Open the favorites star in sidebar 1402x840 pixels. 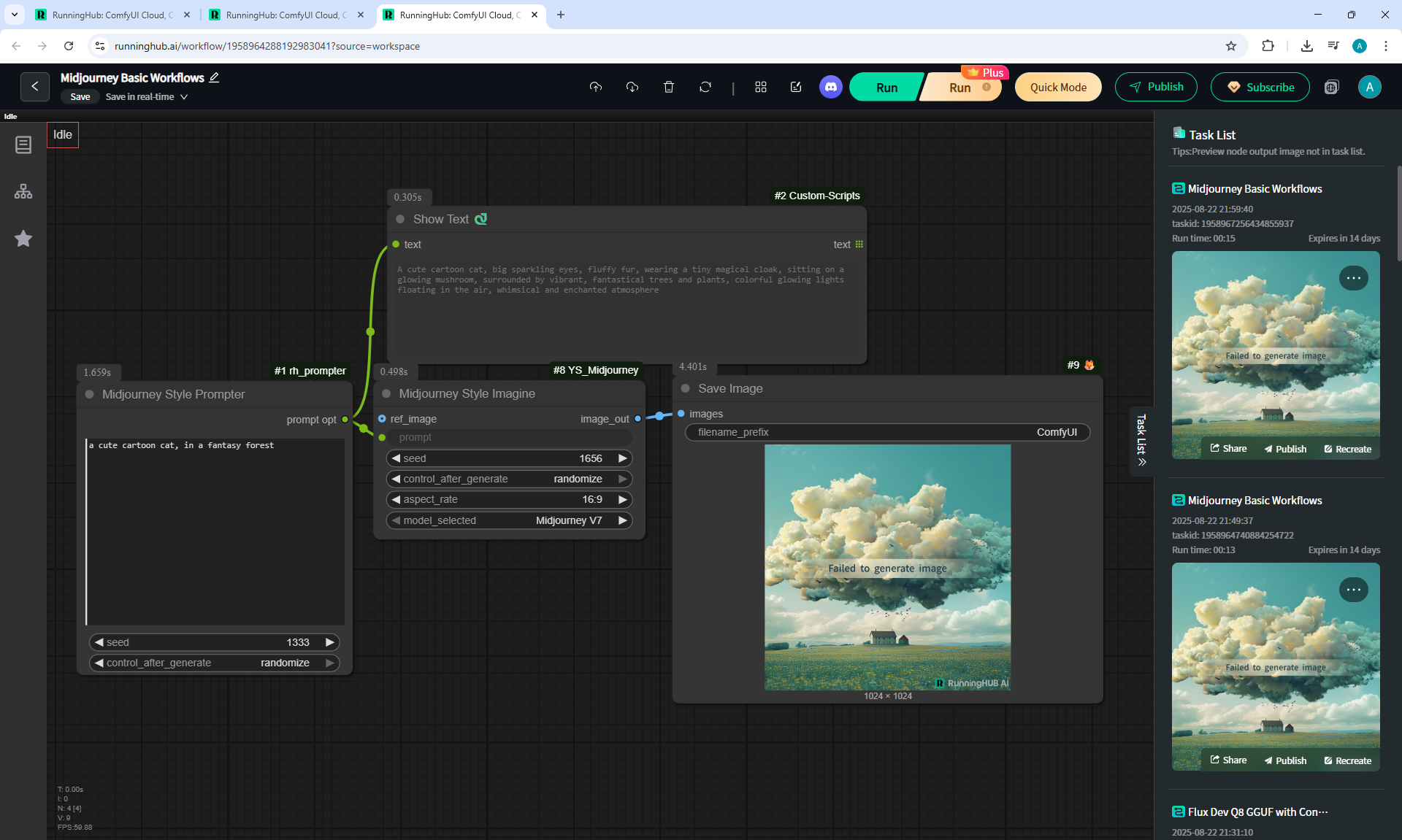[x=23, y=239]
